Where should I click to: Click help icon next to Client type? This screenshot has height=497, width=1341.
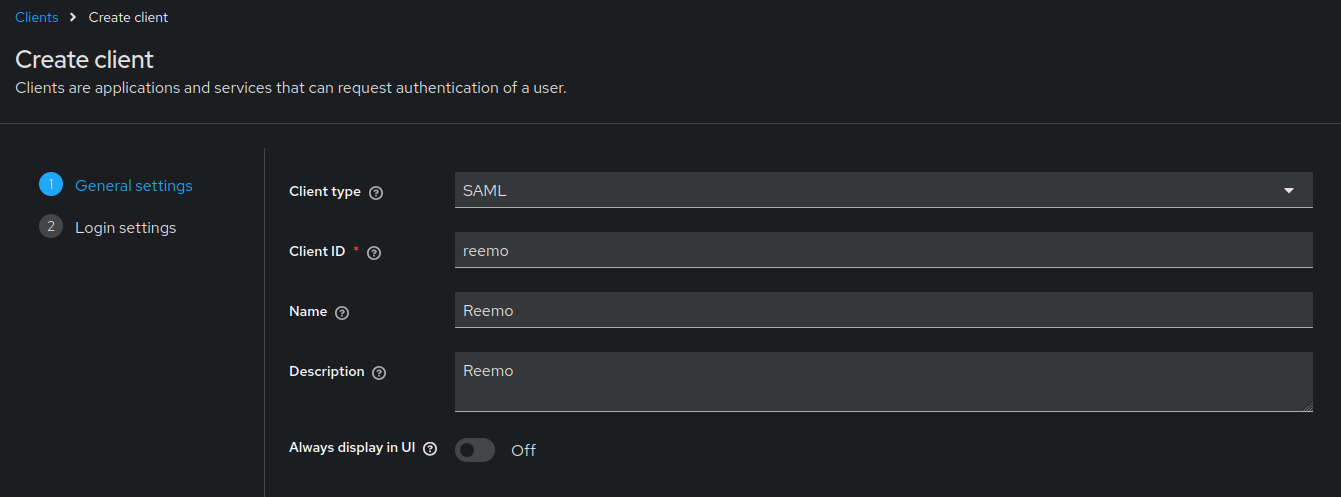(376, 193)
